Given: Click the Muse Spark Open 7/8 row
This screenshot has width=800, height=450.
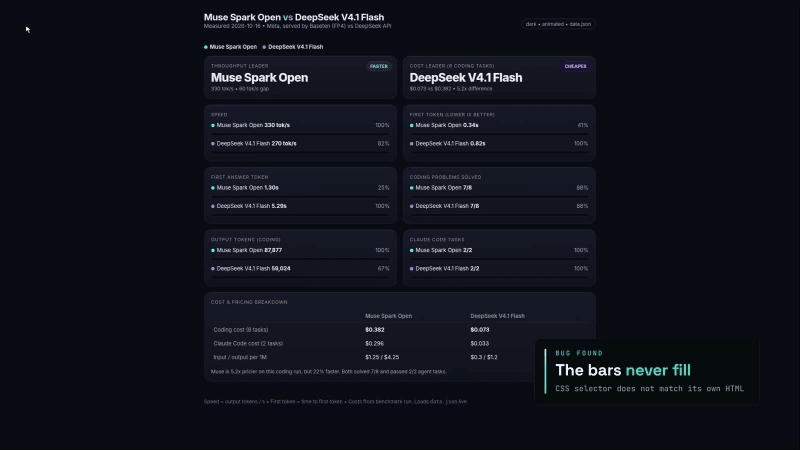Looking at the screenshot, I should pos(498,188).
